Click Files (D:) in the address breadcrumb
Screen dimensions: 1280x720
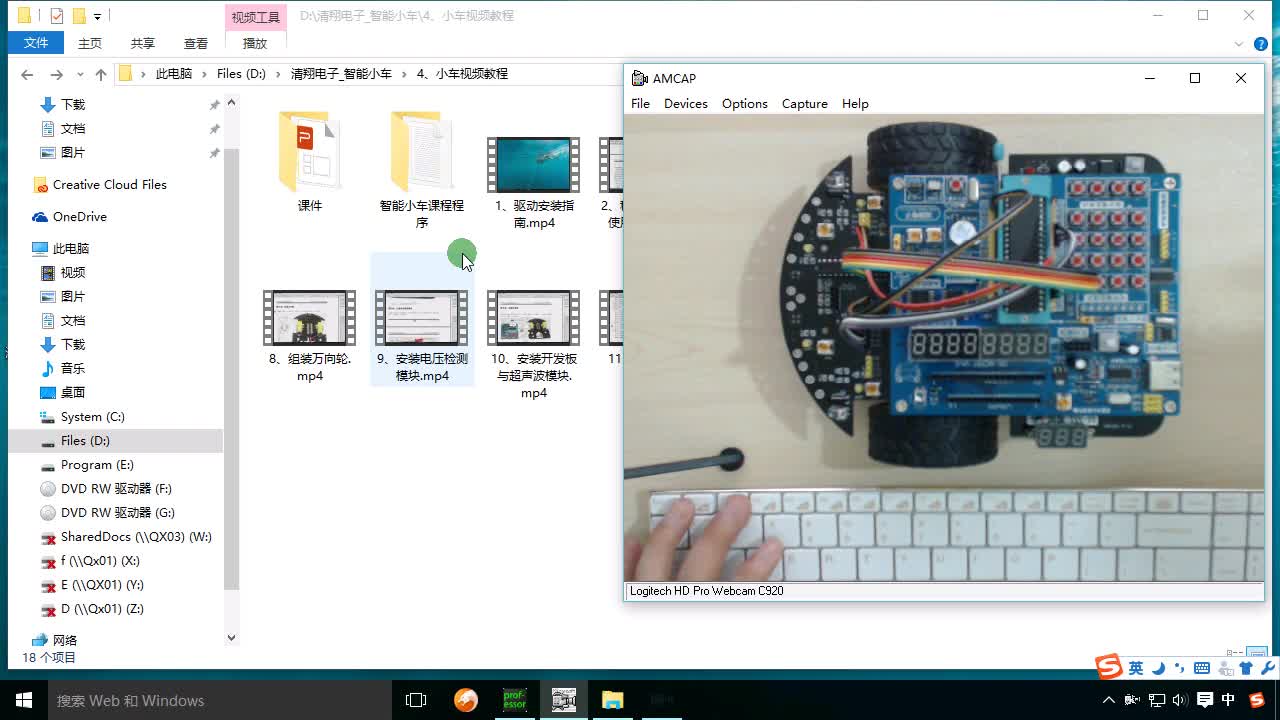241,74
